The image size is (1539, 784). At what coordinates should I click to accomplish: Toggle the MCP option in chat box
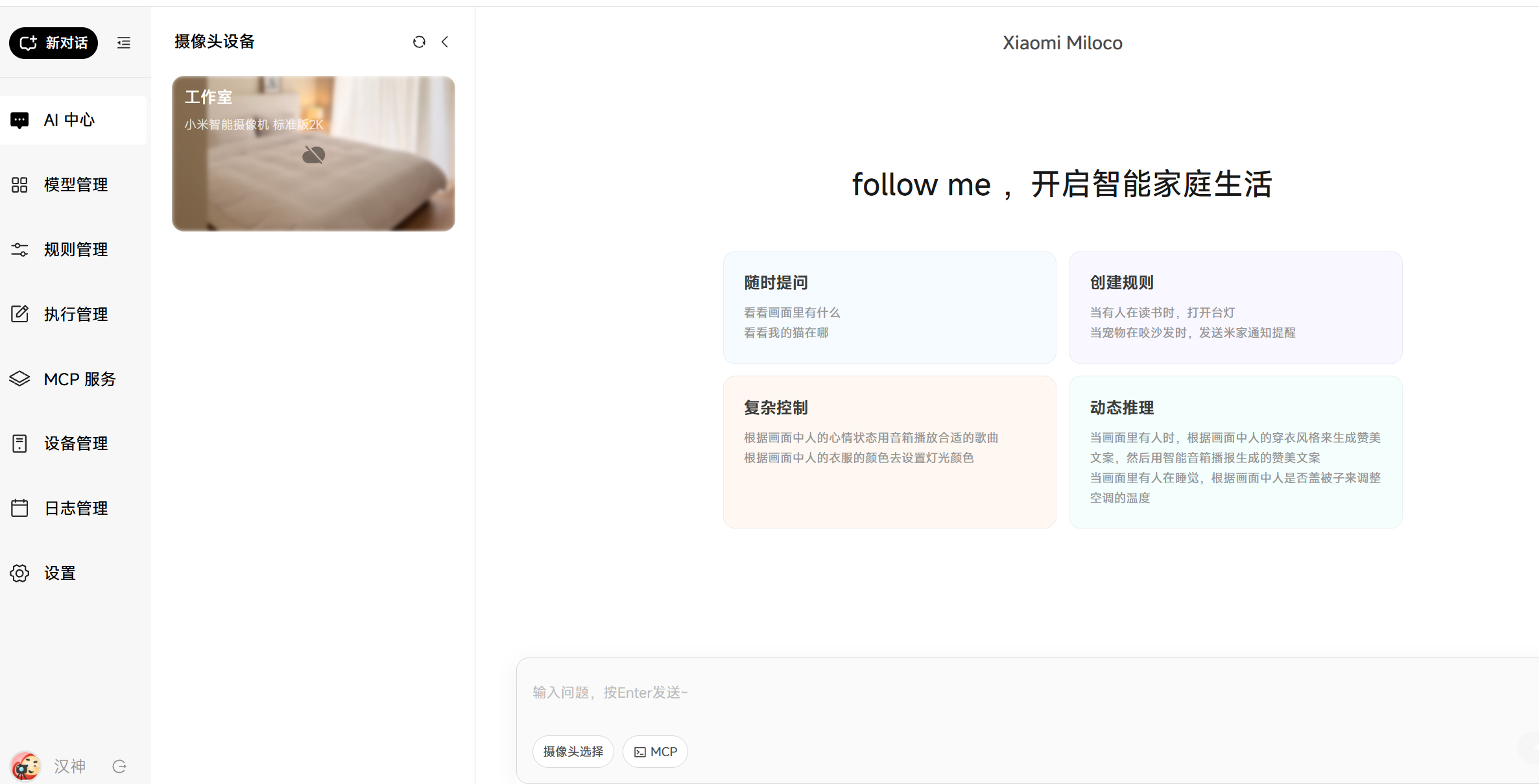(655, 752)
